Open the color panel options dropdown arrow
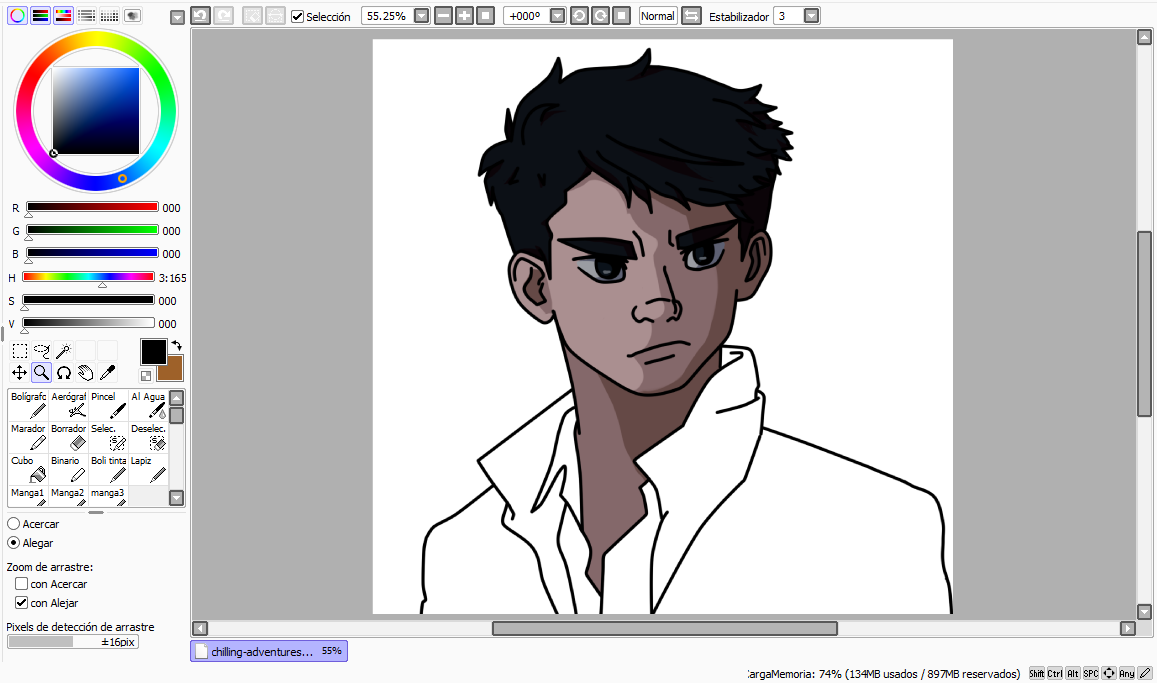Image resolution: width=1157 pixels, height=683 pixels. (177, 18)
